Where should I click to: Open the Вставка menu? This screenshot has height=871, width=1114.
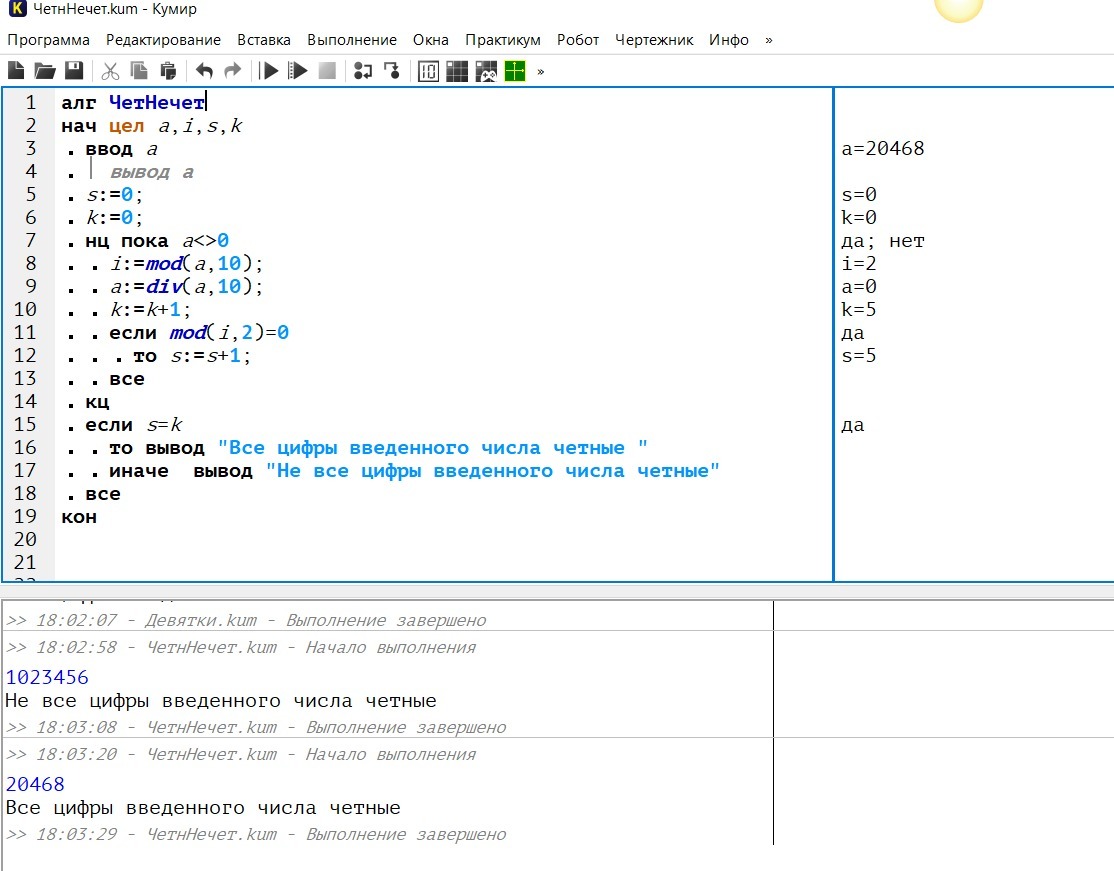point(264,40)
